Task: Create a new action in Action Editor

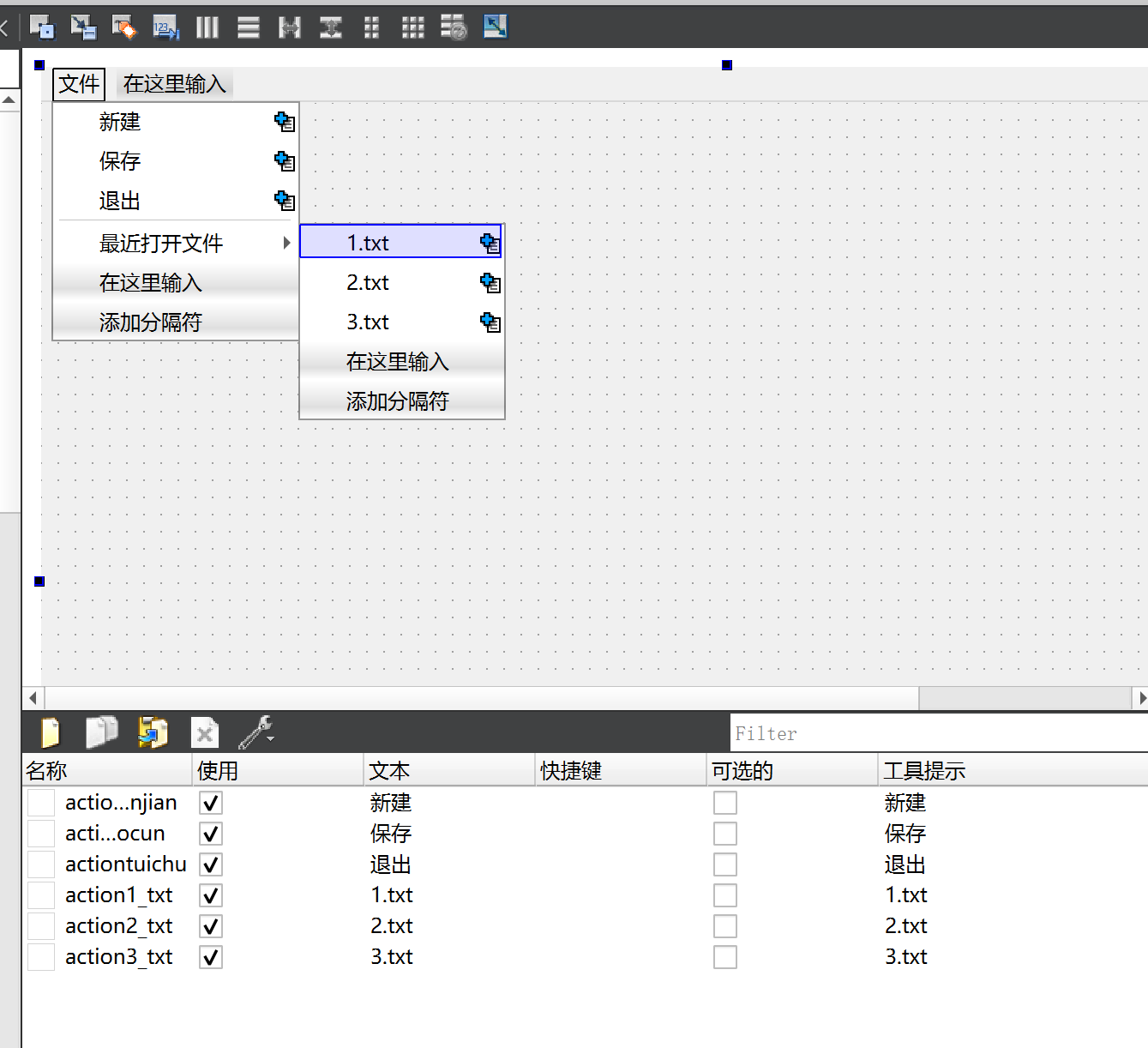Action: click(x=51, y=732)
